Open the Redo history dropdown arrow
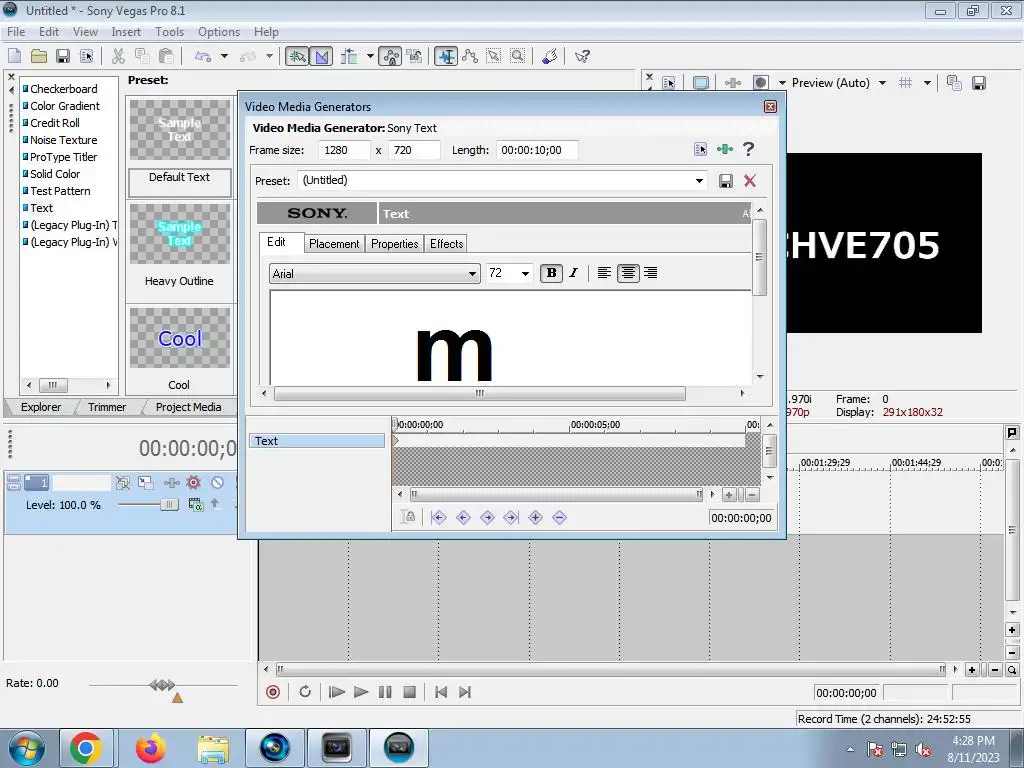 (268, 56)
